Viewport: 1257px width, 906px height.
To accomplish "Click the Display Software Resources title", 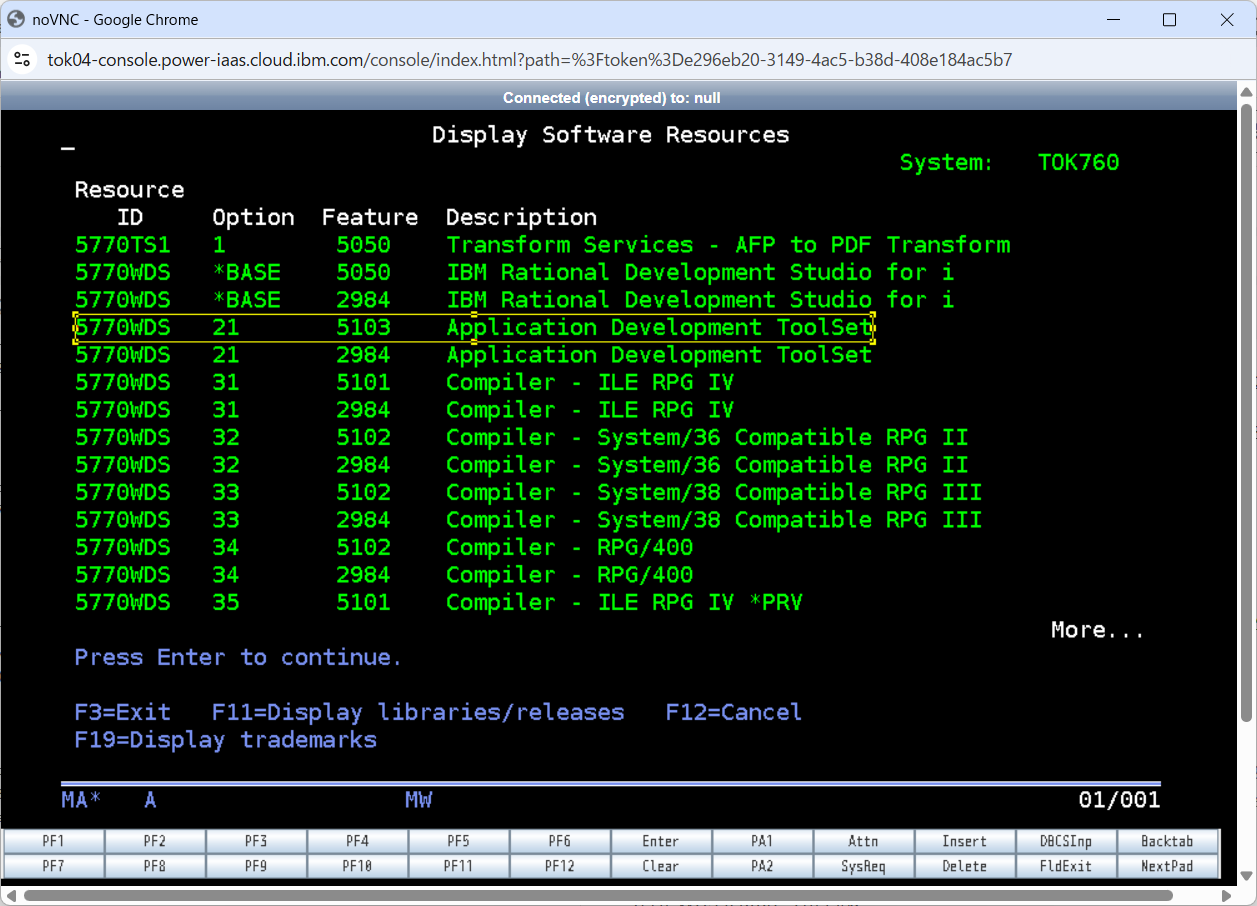I will (611, 135).
